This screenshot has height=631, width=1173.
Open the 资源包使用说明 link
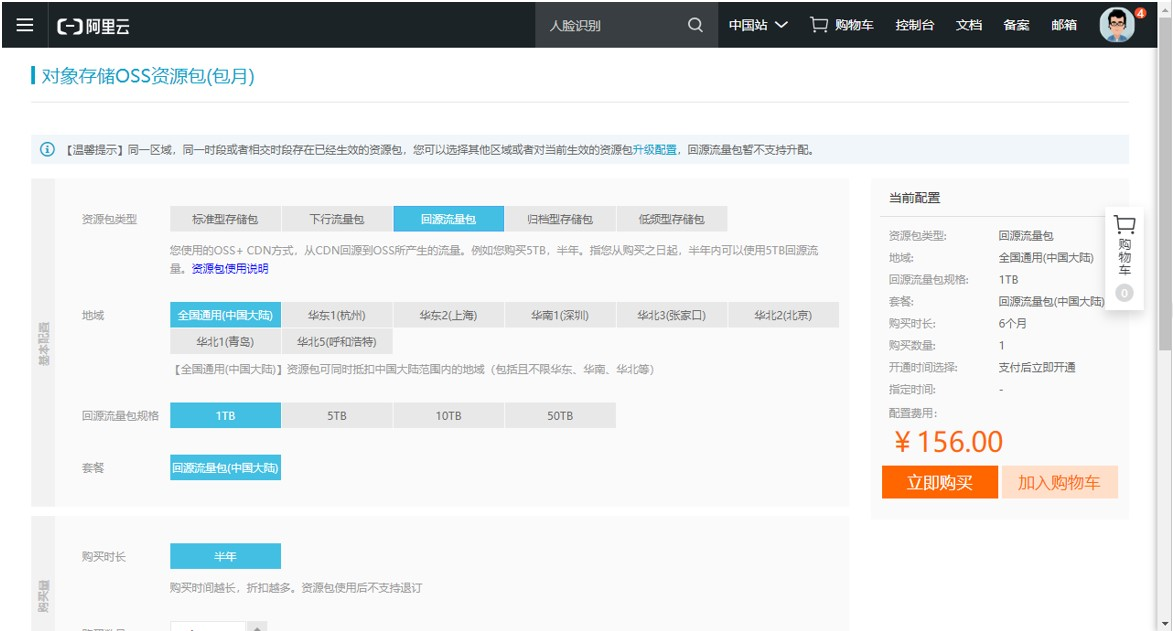230,269
